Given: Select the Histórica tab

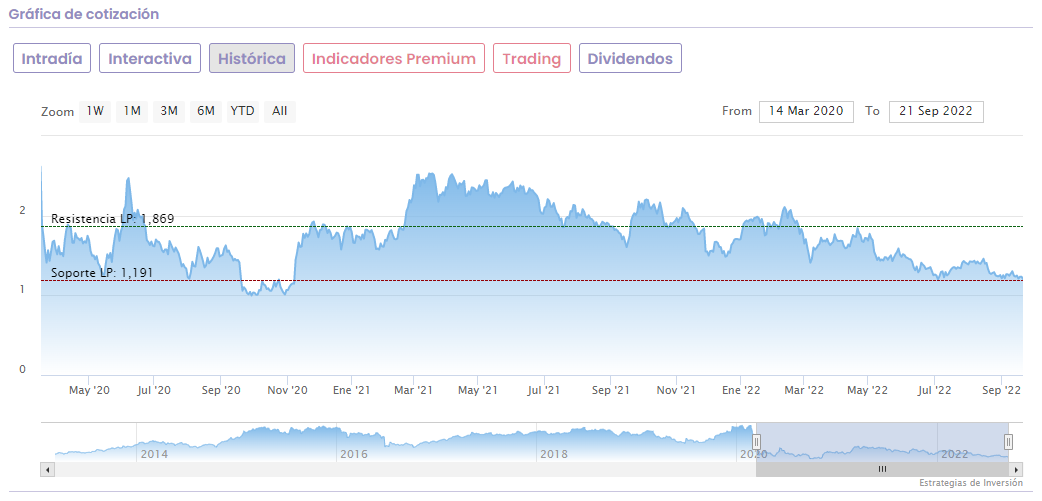Looking at the screenshot, I should [251, 59].
